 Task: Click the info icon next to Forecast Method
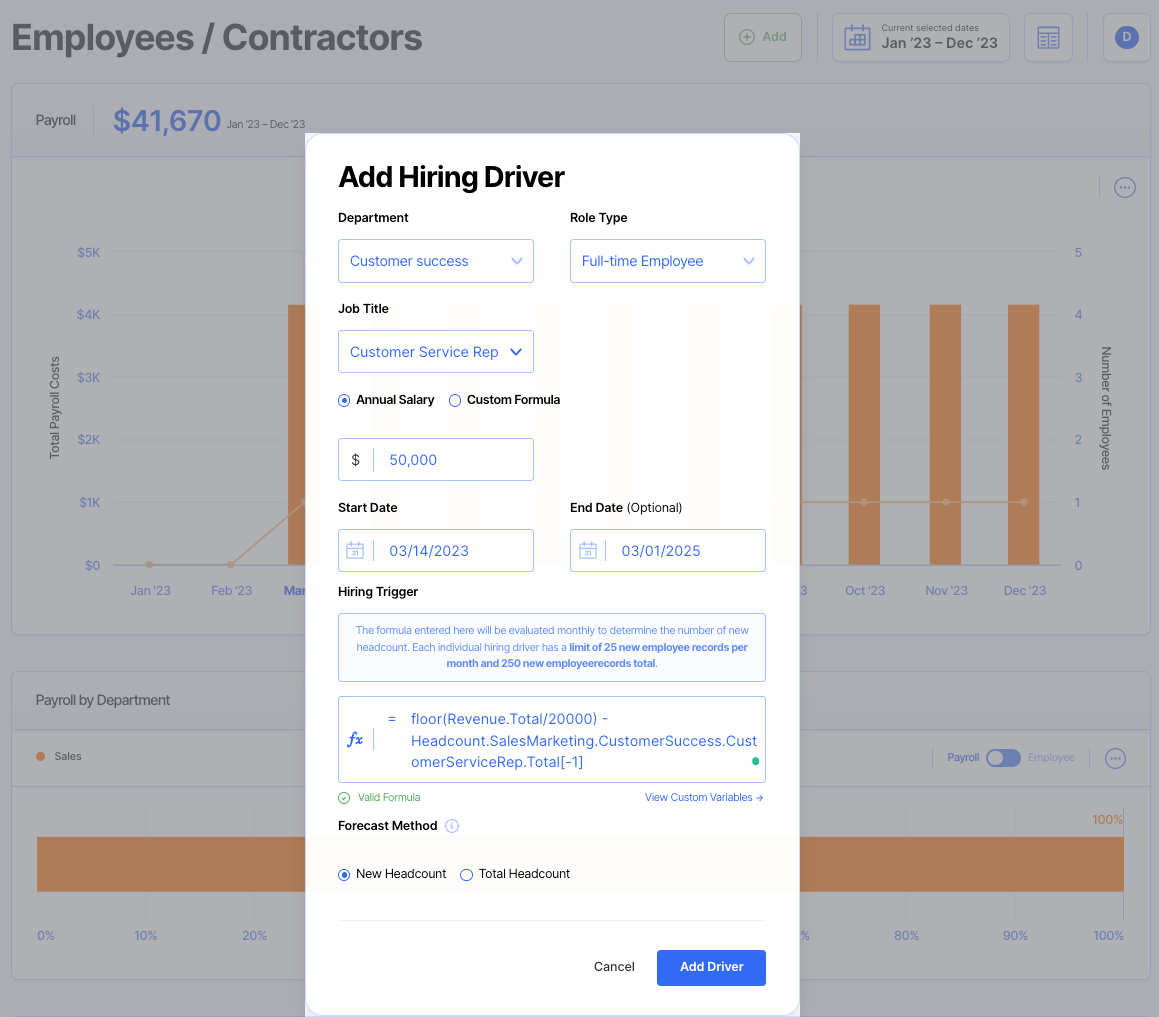tap(451, 826)
